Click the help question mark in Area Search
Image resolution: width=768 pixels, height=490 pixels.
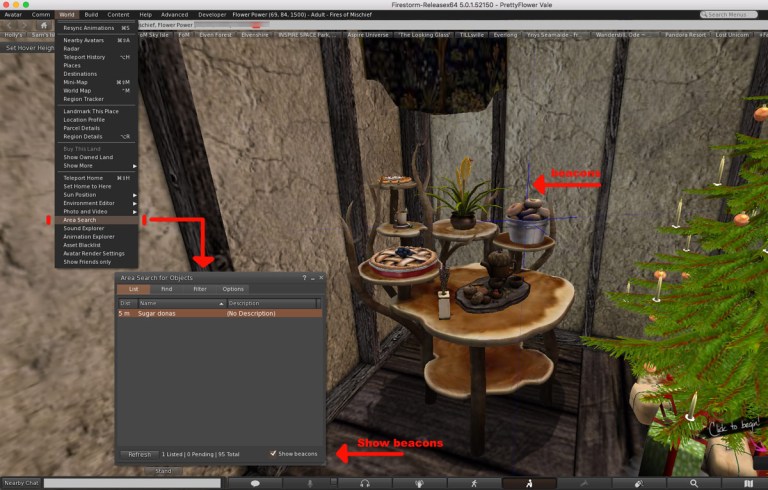[304, 277]
